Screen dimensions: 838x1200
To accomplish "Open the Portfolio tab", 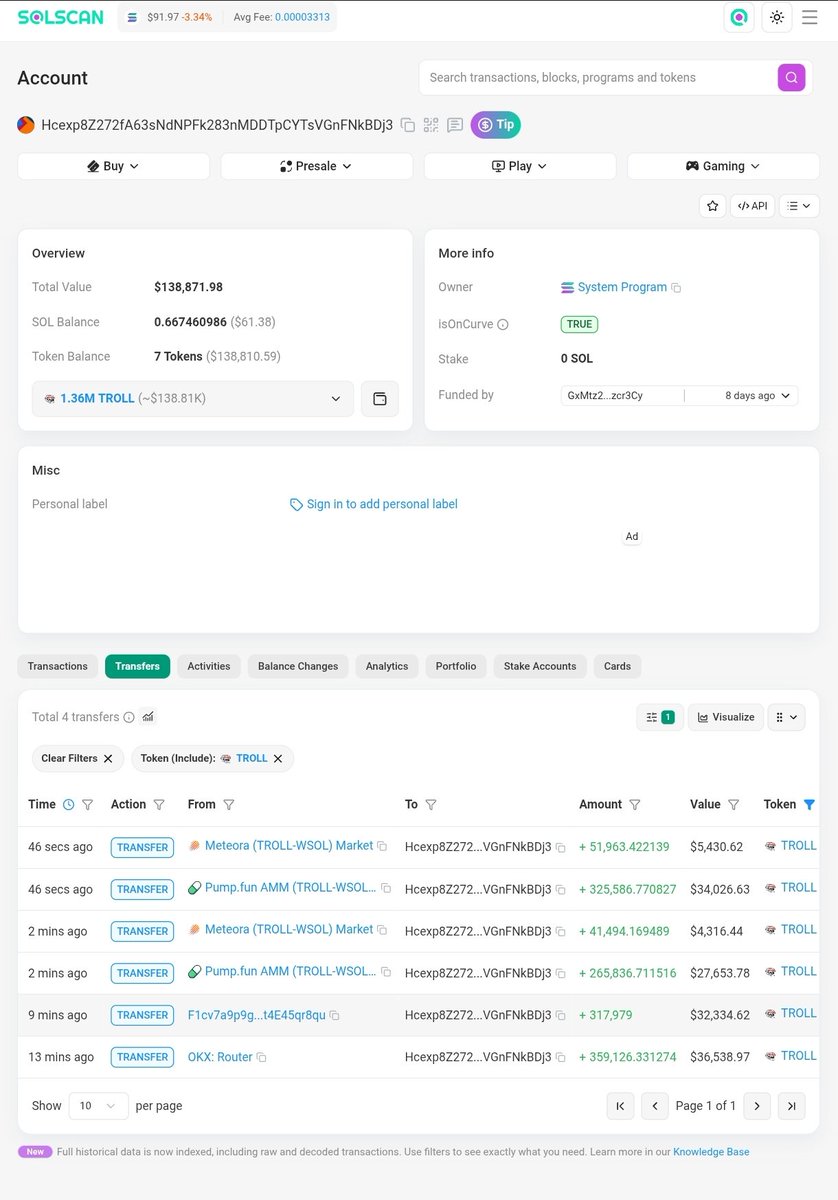I will 456,666.
